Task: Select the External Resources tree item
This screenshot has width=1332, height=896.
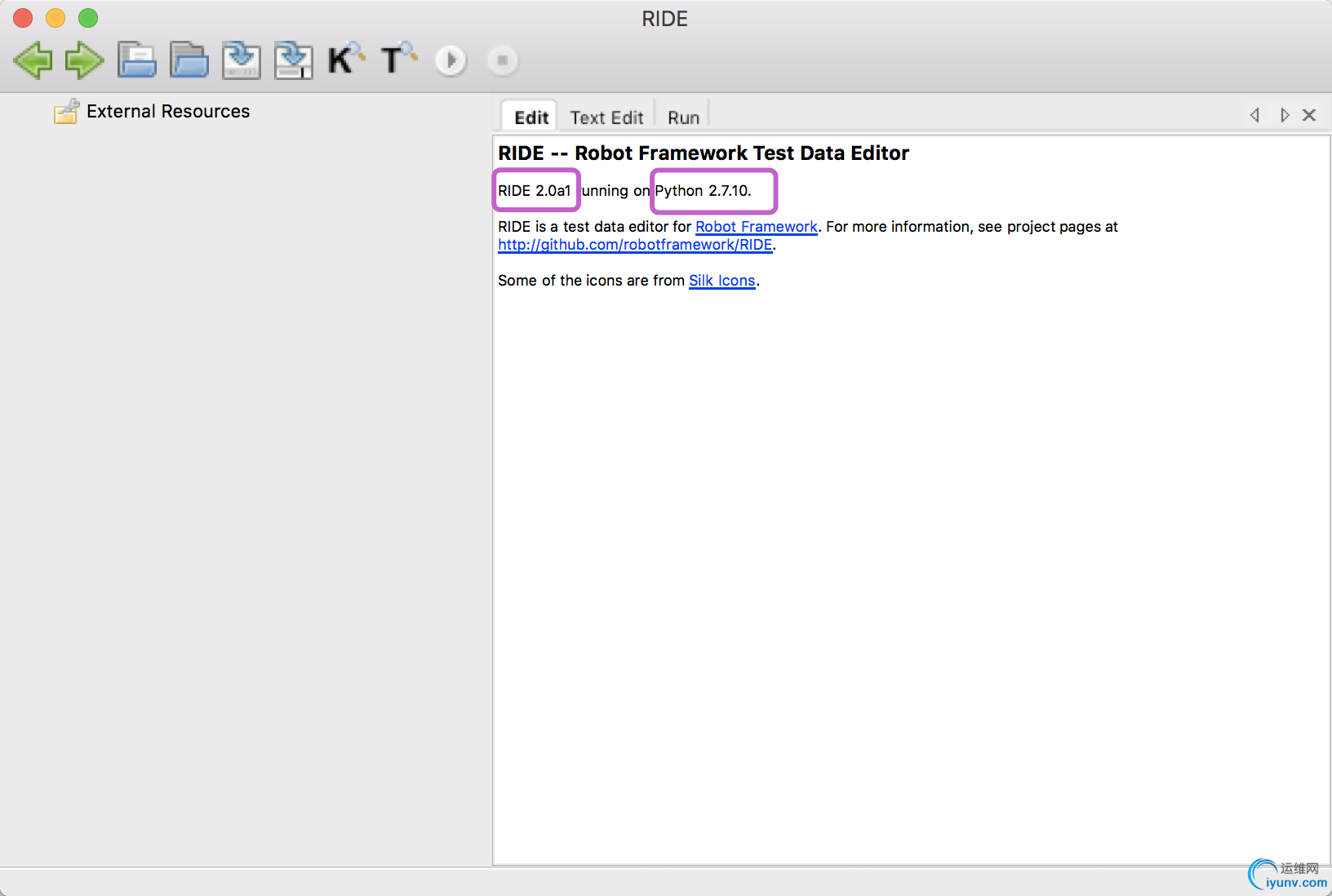Action: (168, 111)
